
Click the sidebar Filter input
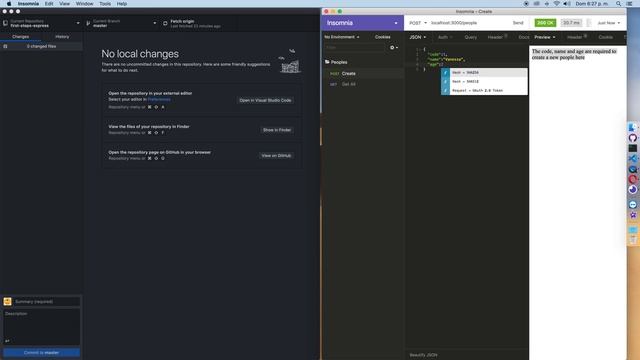coord(355,48)
